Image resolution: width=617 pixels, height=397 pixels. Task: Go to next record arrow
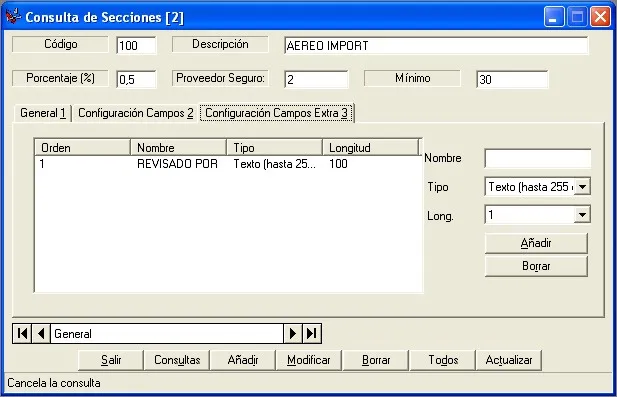point(293,334)
